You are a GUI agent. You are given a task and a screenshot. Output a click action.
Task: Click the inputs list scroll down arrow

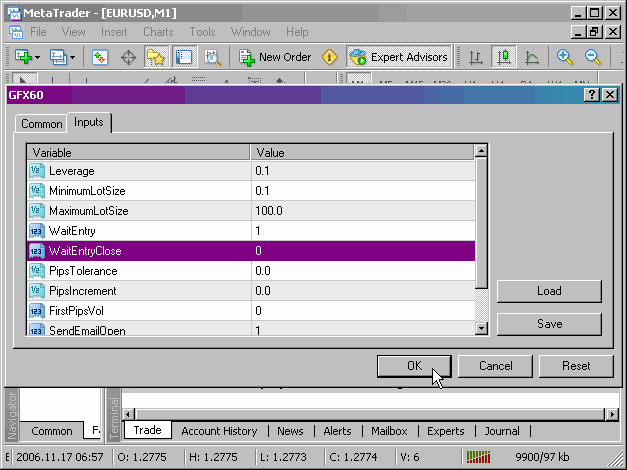click(x=481, y=329)
